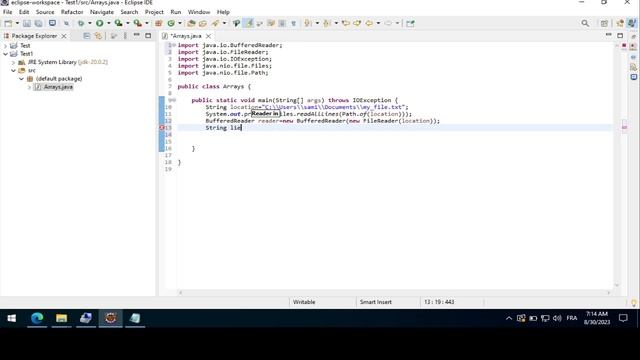Open the Window menu

click(x=199, y=12)
